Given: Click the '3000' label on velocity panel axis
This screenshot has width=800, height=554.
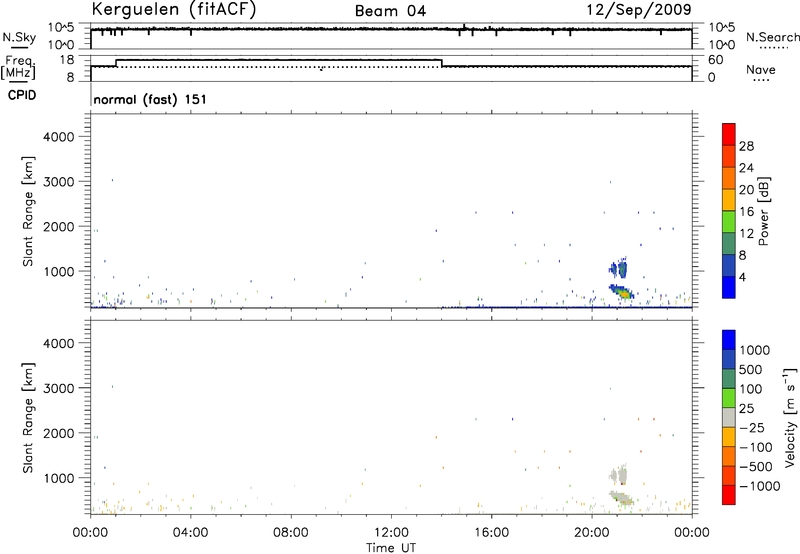Looking at the screenshot, I should point(59,388).
